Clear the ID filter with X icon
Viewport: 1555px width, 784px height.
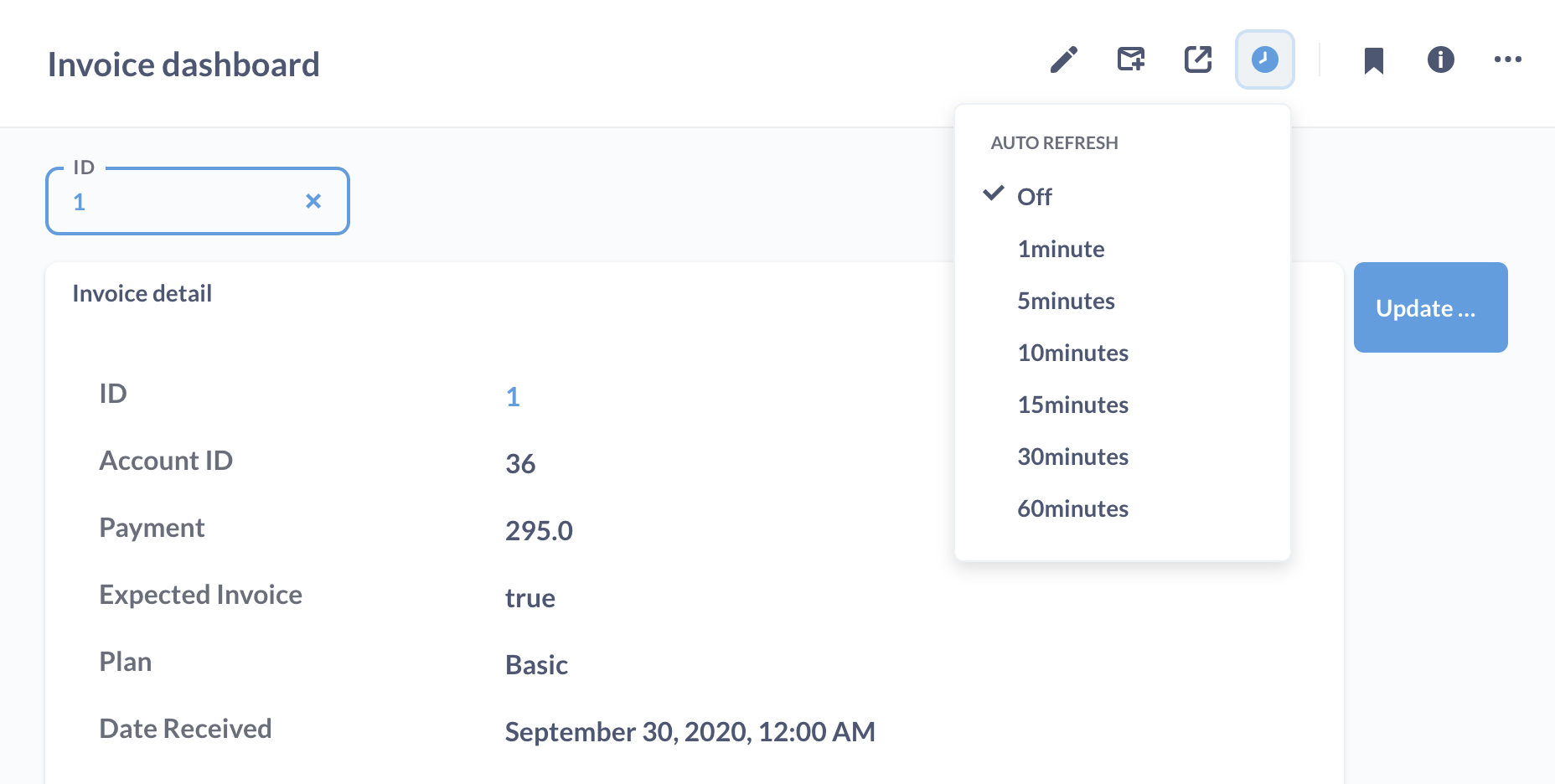click(x=313, y=201)
